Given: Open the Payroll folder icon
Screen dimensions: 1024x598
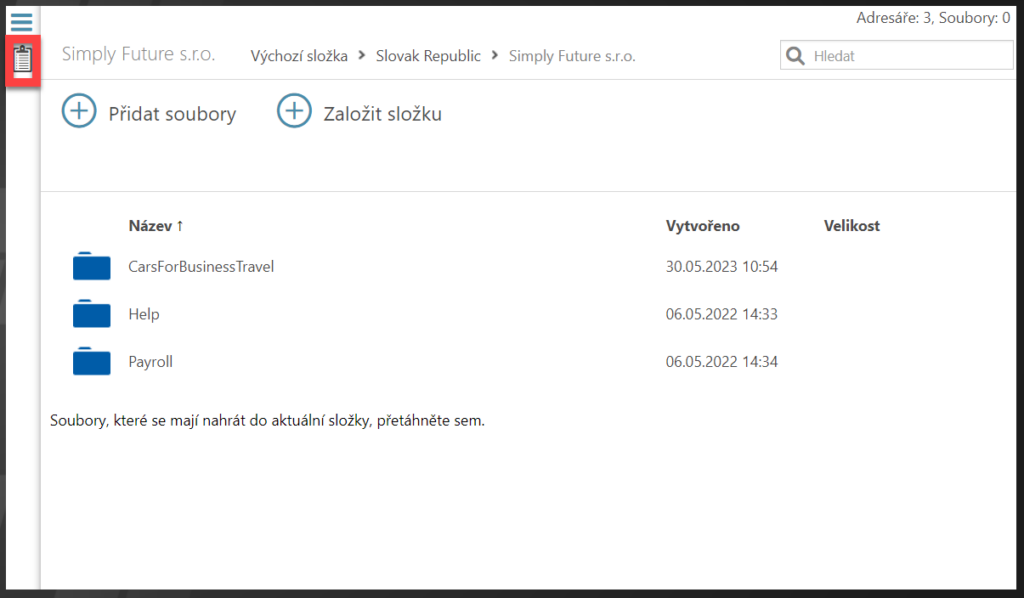Looking at the screenshot, I should click(x=91, y=361).
